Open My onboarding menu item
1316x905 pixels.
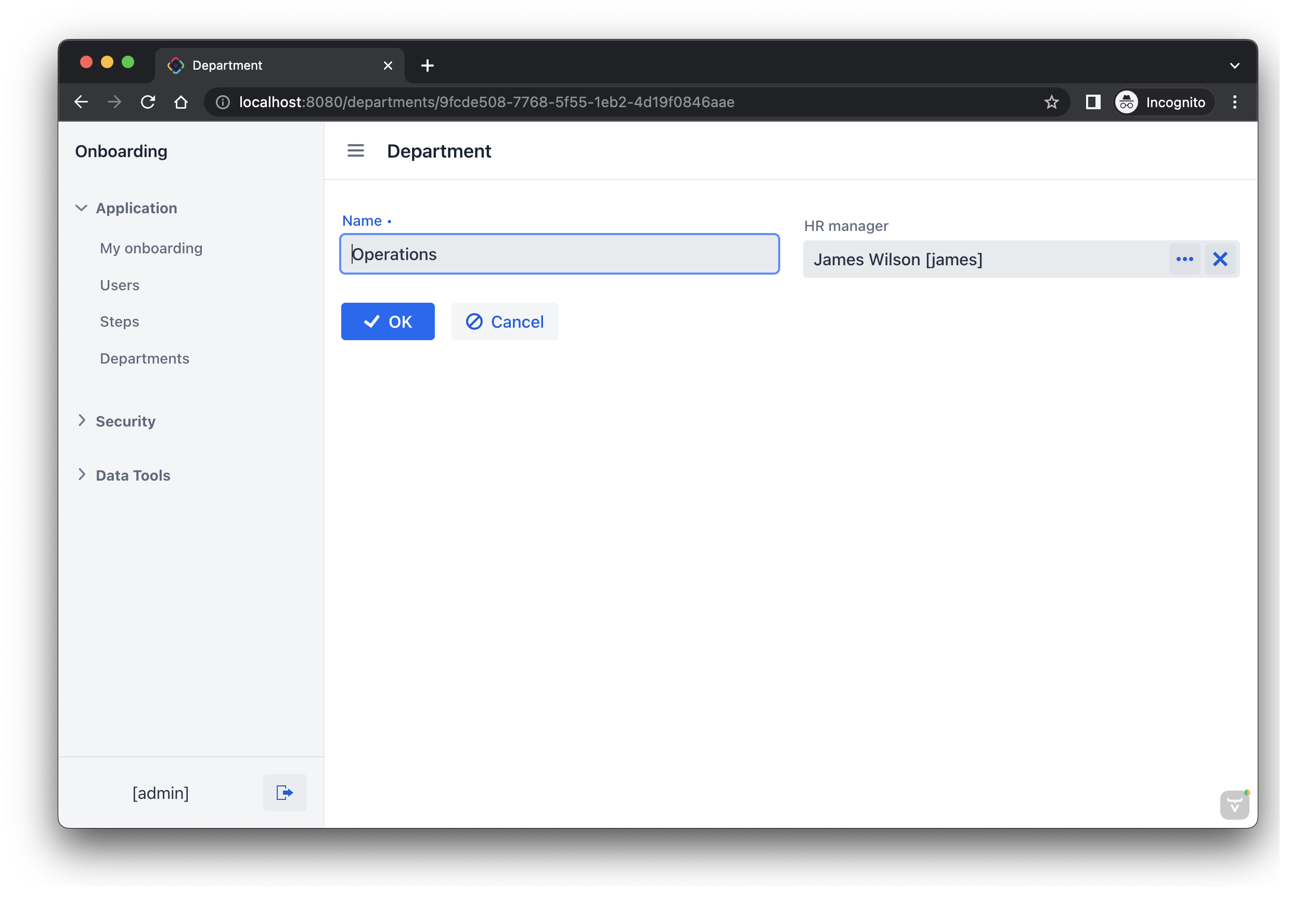[x=151, y=249]
